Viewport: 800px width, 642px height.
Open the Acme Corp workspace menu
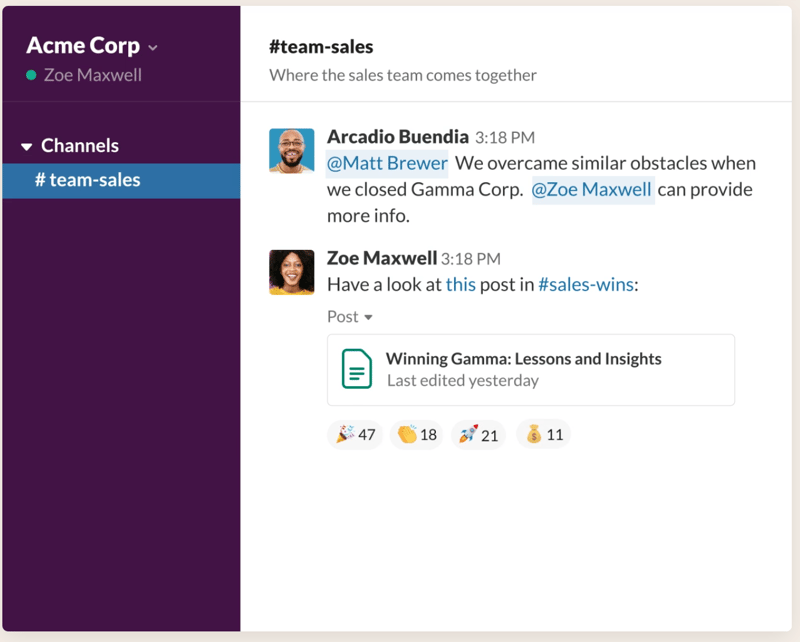92,46
